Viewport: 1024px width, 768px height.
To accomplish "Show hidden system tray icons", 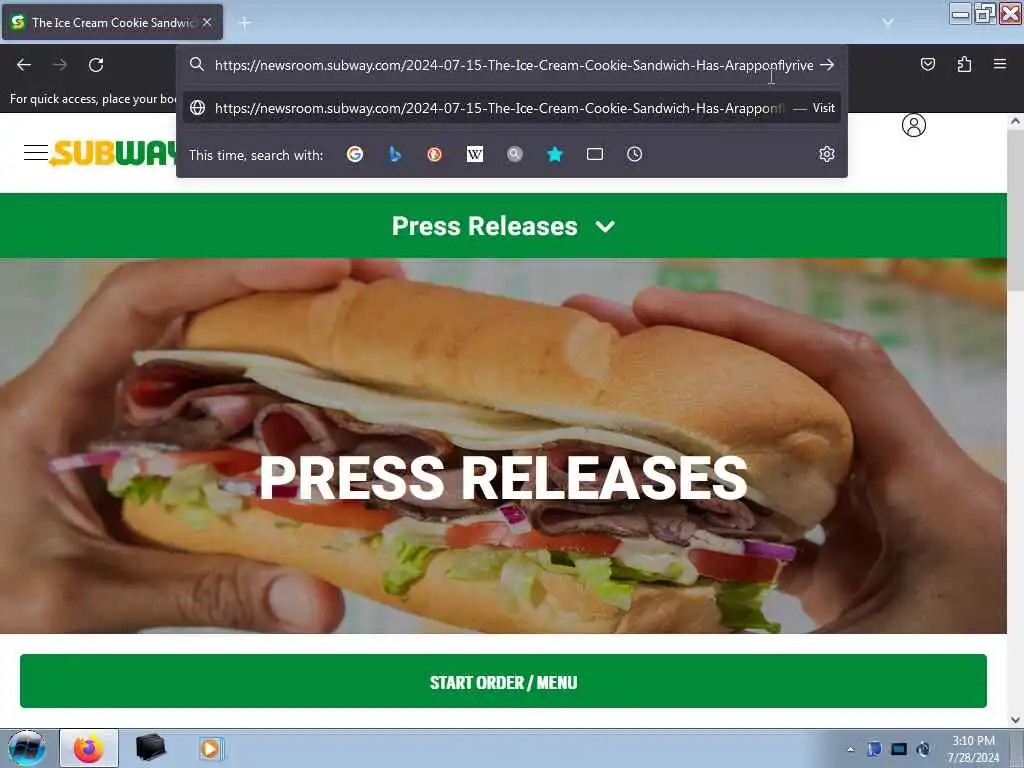I will coord(850,749).
